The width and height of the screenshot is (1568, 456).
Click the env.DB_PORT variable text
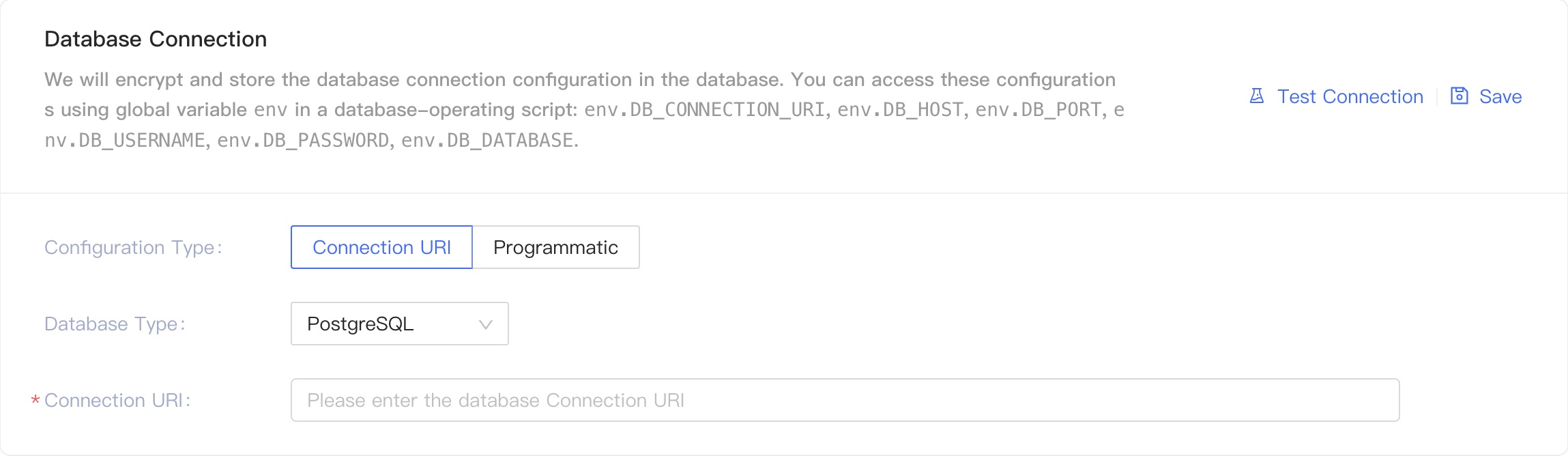pyautogui.click(x=1038, y=110)
